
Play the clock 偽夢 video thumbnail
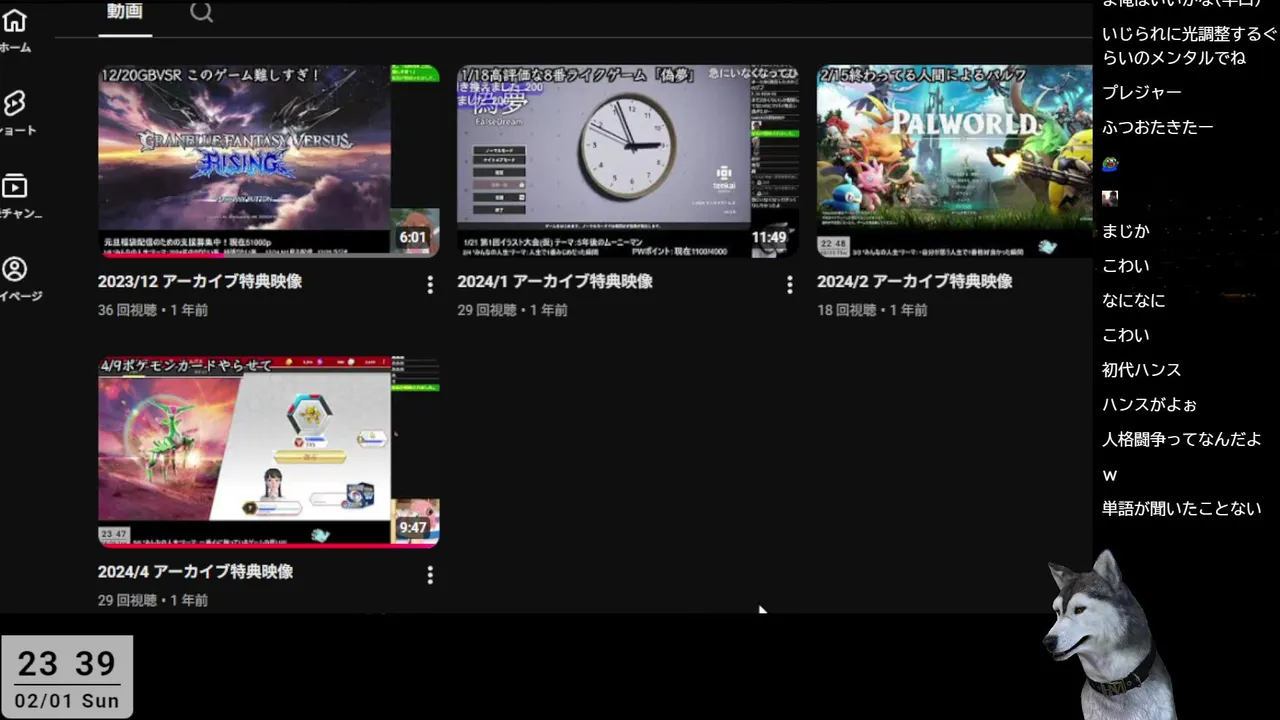coord(628,161)
